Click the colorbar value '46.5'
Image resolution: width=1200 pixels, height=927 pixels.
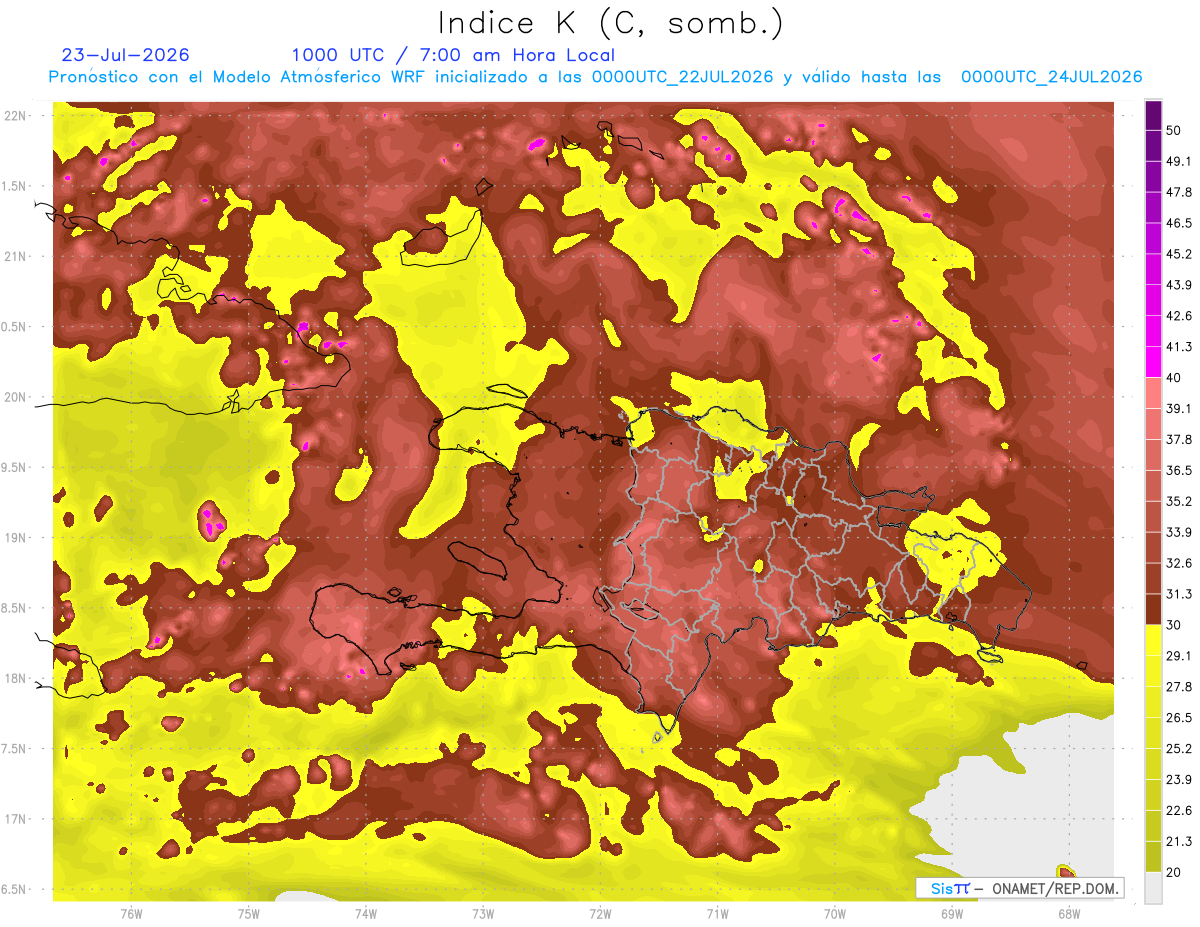[1178, 223]
